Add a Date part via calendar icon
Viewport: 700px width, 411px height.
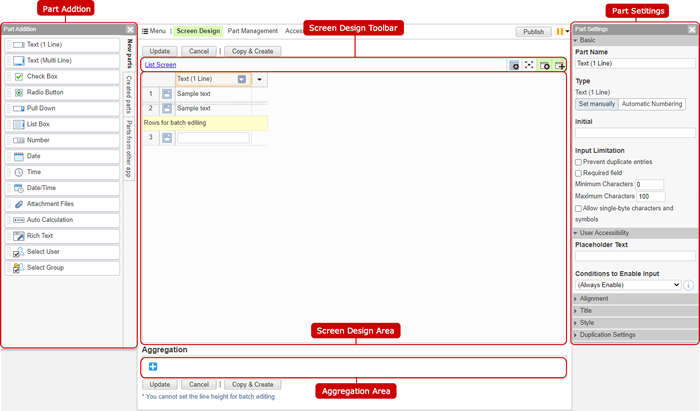pos(19,156)
